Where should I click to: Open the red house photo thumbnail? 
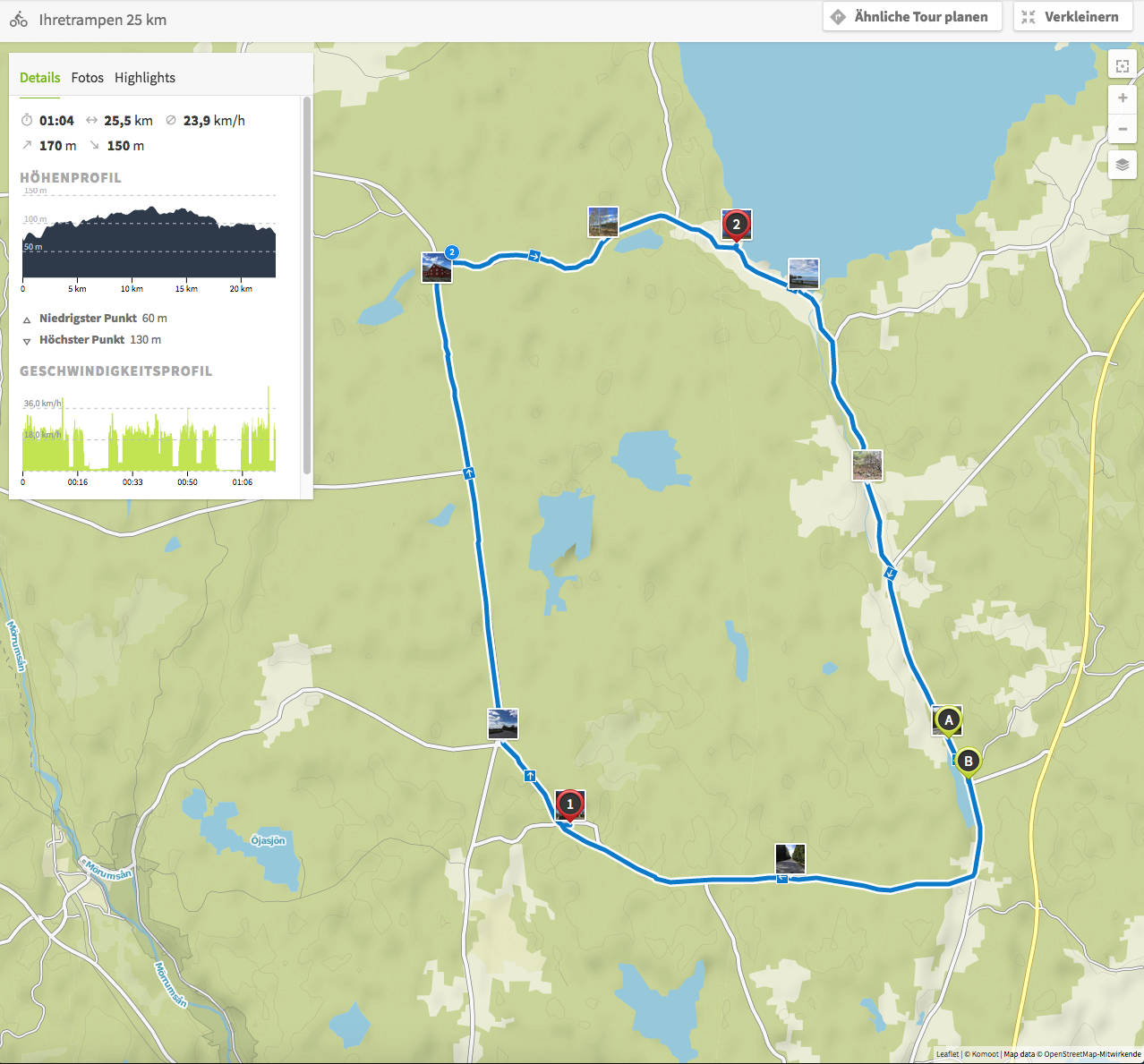[x=437, y=268]
